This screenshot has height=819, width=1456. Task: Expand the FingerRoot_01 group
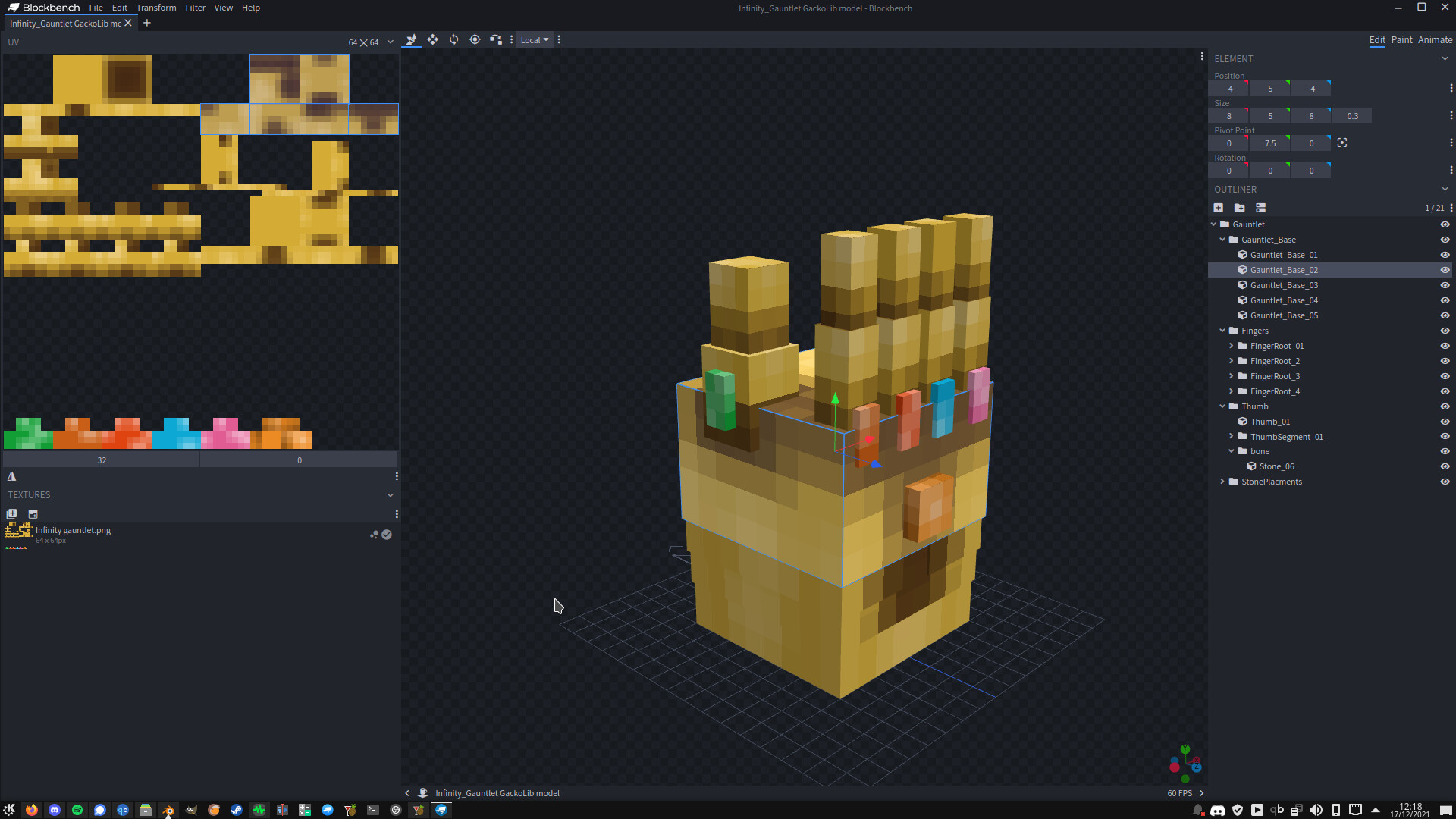(x=1231, y=346)
